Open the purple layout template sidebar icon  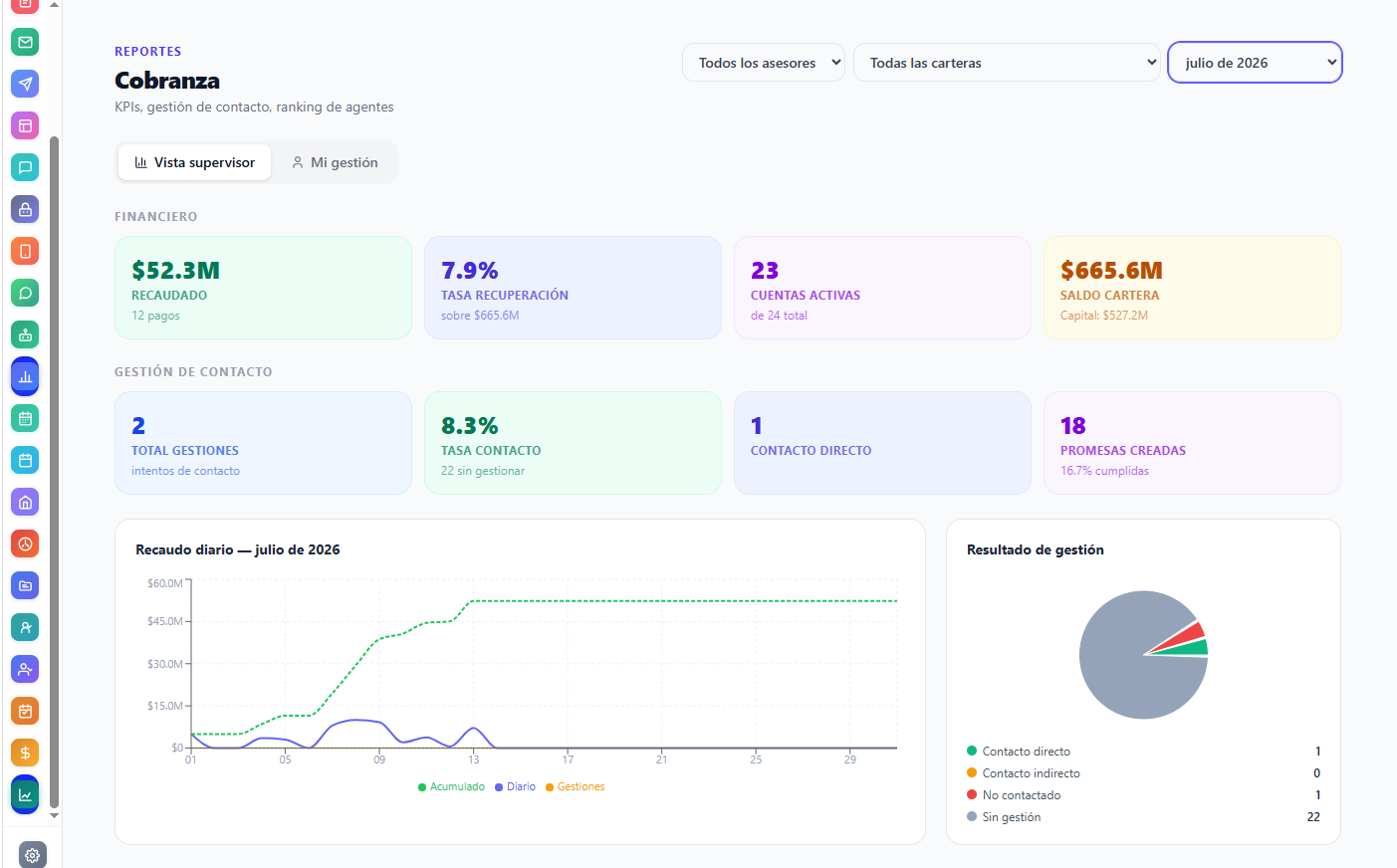(25, 125)
